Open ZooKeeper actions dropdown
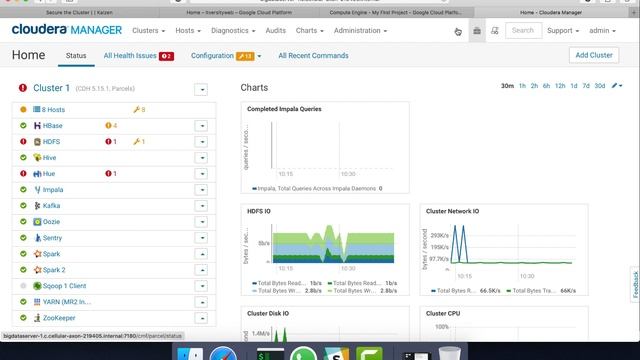 coord(202,318)
